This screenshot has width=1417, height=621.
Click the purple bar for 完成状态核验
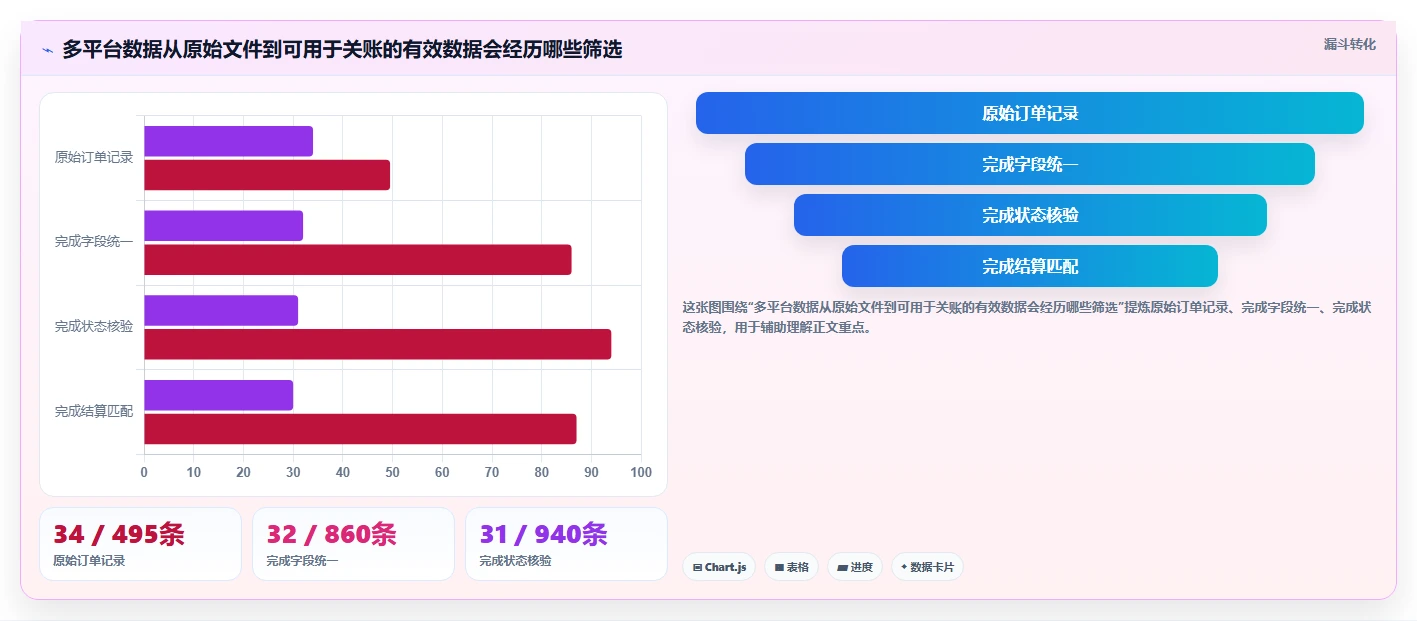coord(221,310)
